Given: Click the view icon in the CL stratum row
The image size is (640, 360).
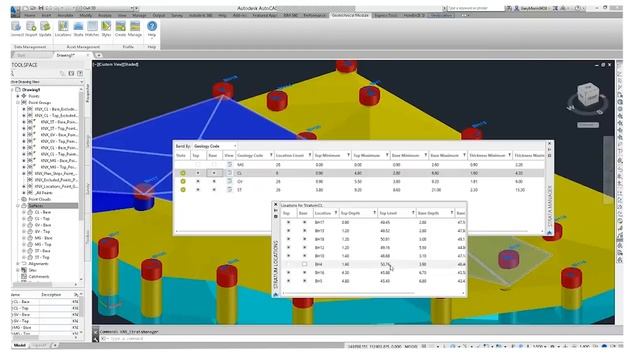Looking at the screenshot, I should tap(229, 173).
